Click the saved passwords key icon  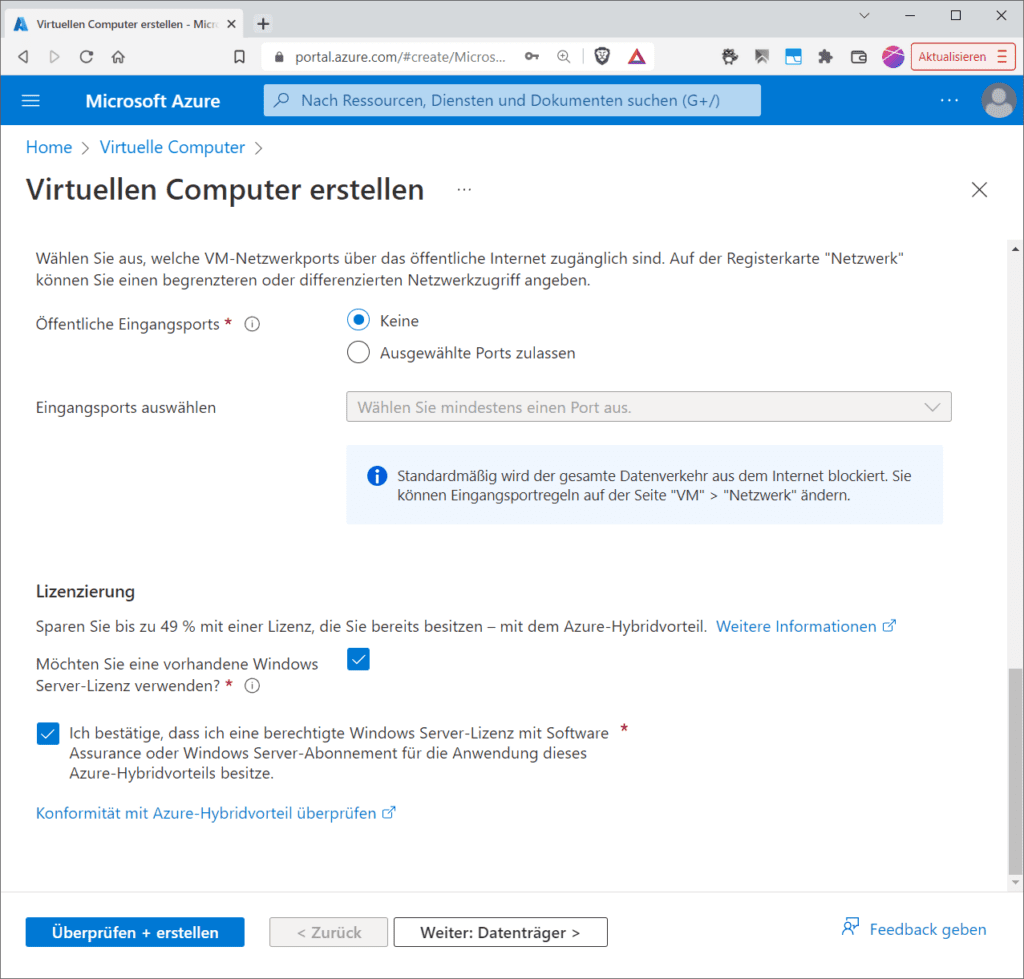[x=532, y=57]
